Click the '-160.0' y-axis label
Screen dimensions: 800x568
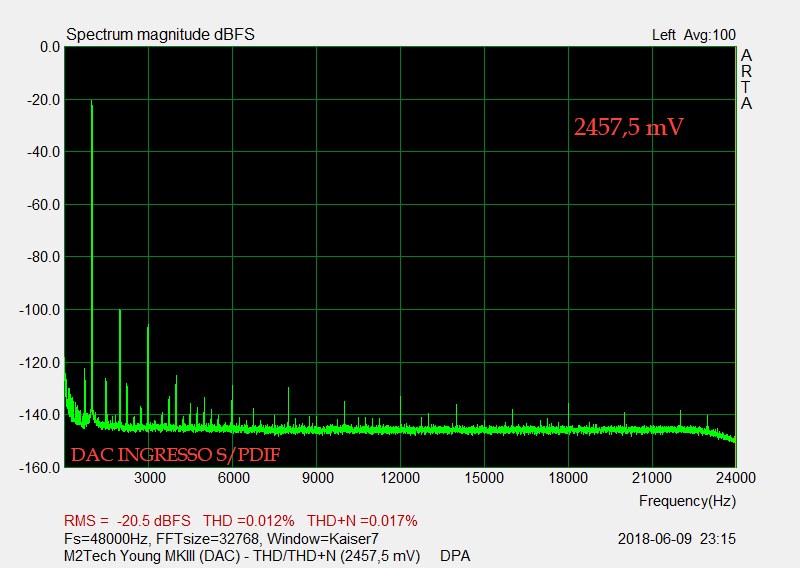coord(40,467)
